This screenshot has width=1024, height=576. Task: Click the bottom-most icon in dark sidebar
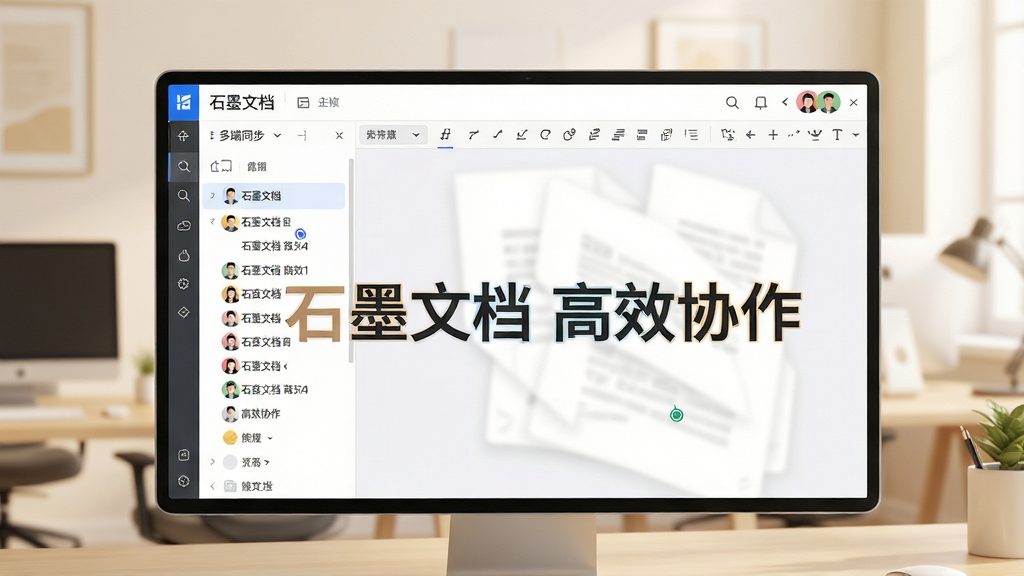(184, 481)
